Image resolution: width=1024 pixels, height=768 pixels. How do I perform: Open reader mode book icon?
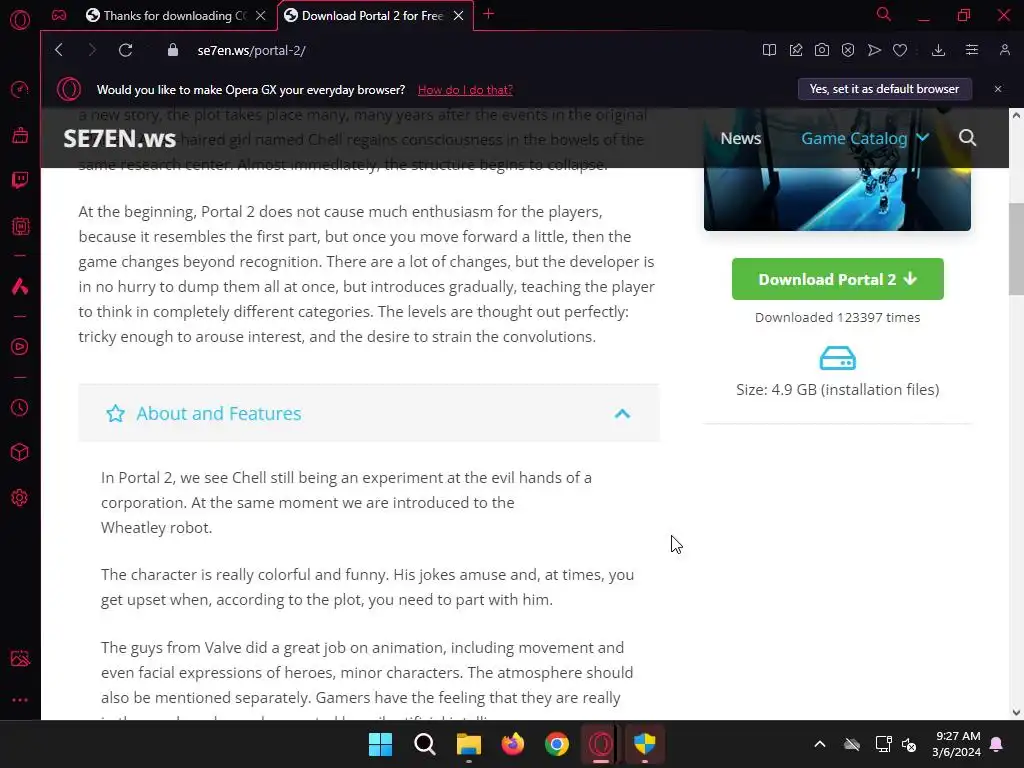pos(769,50)
